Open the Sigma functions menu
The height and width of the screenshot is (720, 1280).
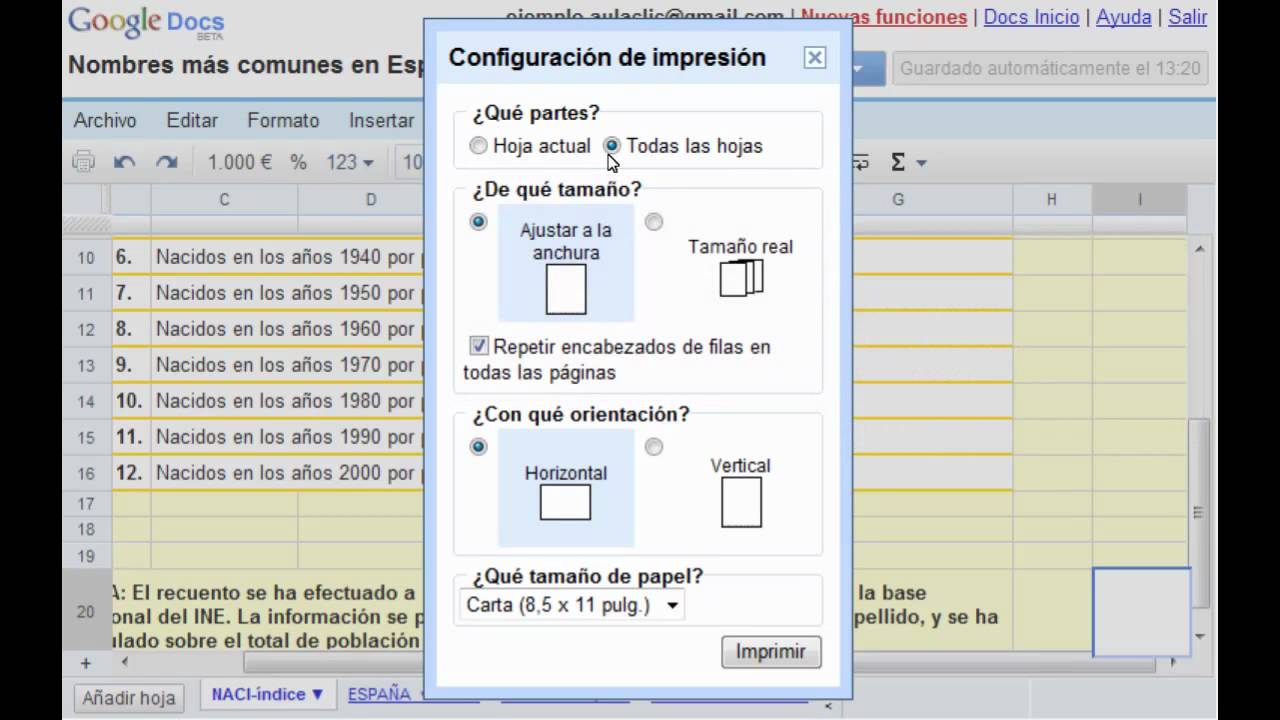(x=907, y=162)
